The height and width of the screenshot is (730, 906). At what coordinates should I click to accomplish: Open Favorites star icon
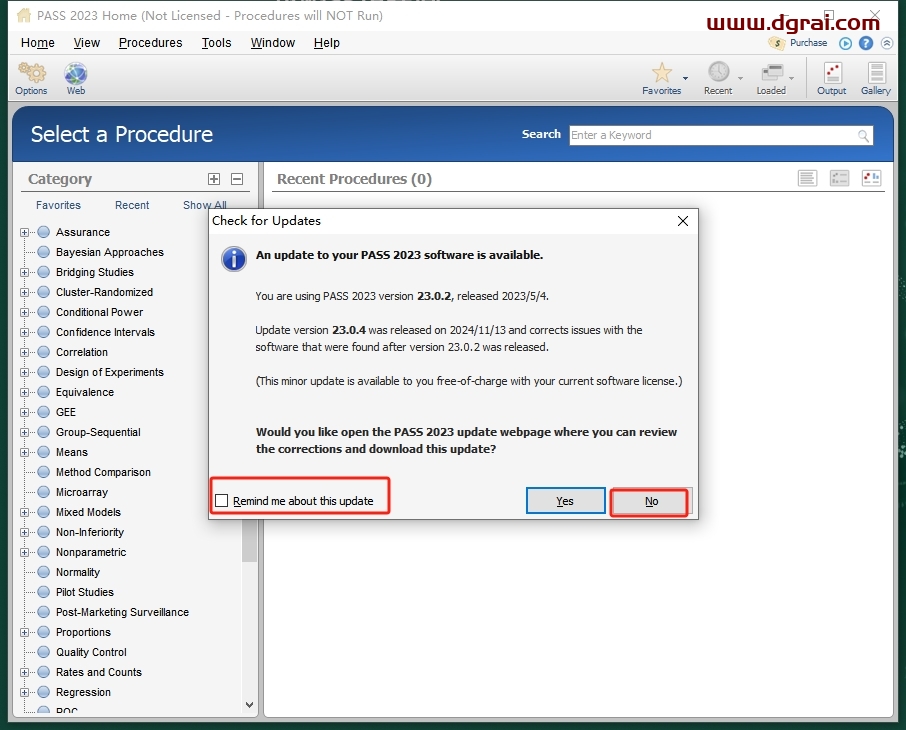(662, 73)
